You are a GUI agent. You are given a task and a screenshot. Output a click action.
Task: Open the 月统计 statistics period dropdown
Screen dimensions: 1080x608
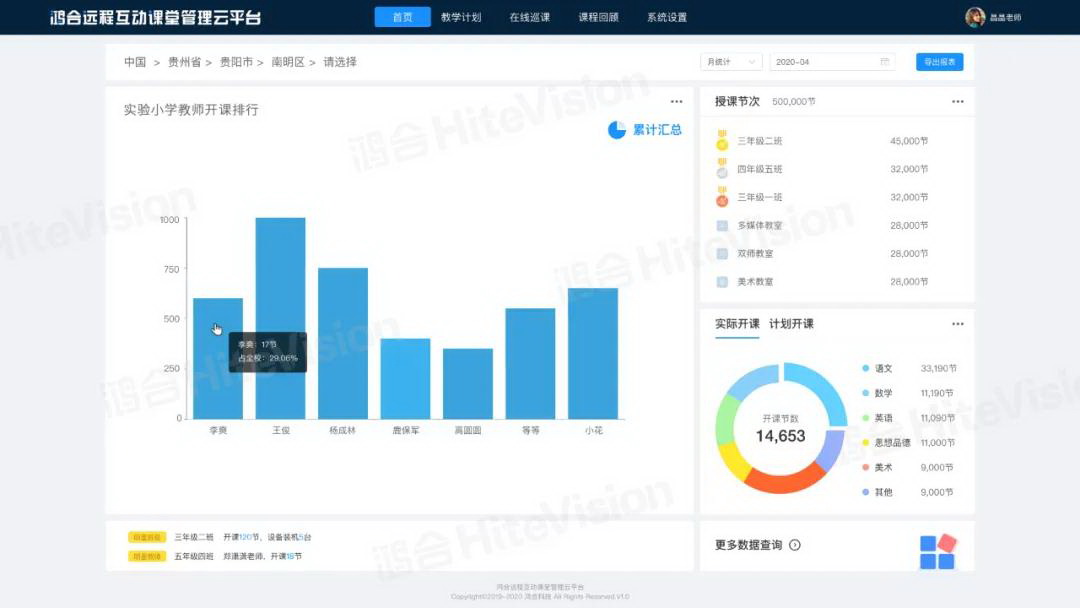(x=731, y=62)
